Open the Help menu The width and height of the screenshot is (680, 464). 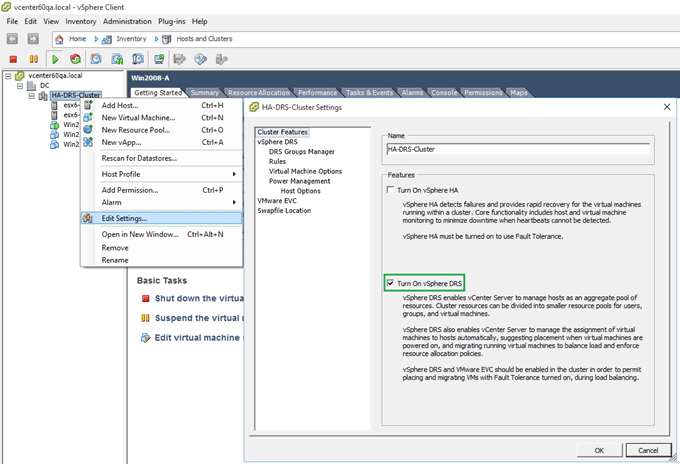pyautogui.click(x=199, y=21)
